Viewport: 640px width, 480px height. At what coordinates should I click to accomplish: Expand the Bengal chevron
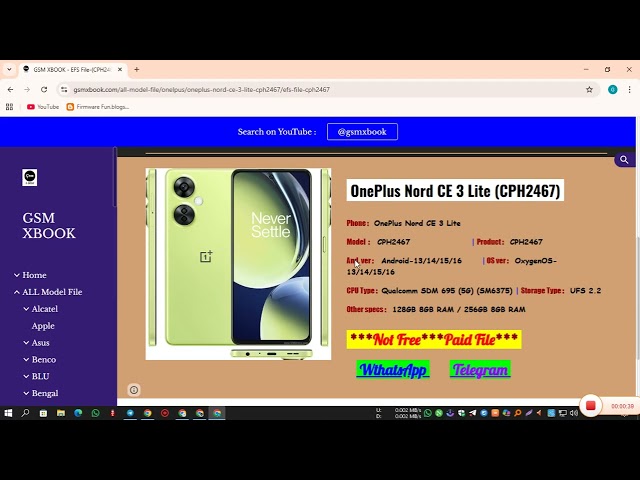(26, 393)
